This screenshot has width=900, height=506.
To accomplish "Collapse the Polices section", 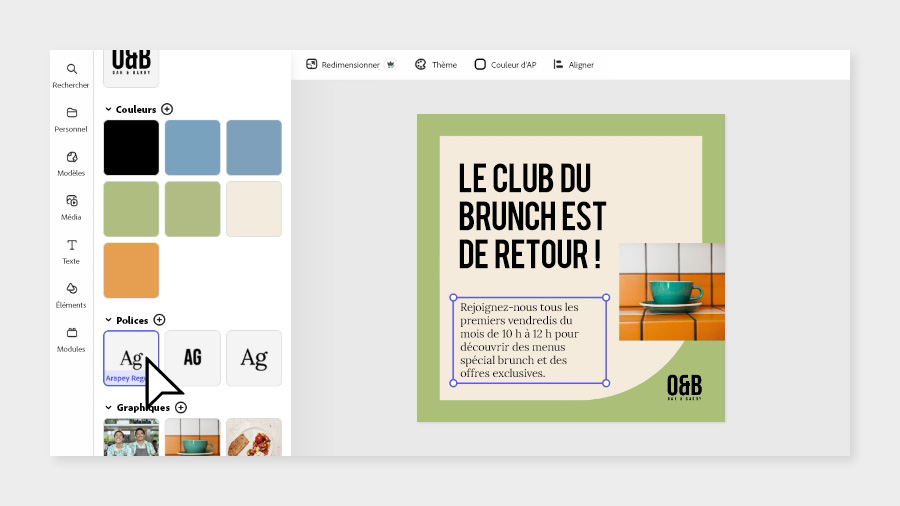I will (x=108, y=320).
